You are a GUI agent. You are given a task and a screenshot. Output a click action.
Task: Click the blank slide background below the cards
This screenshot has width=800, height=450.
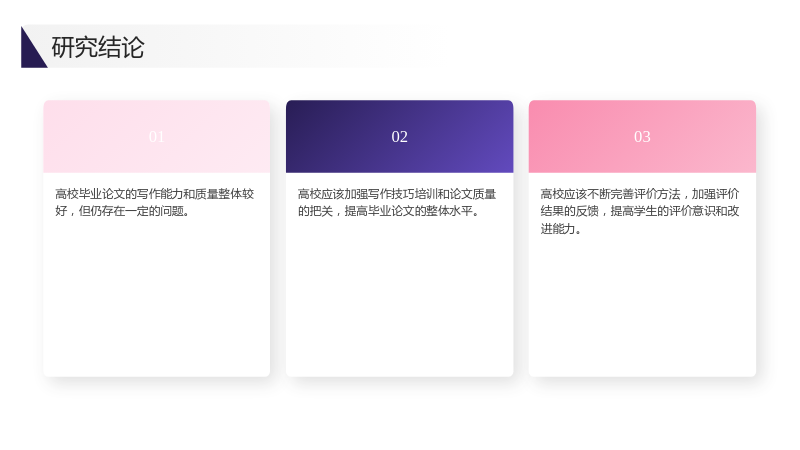pos(400,416)
